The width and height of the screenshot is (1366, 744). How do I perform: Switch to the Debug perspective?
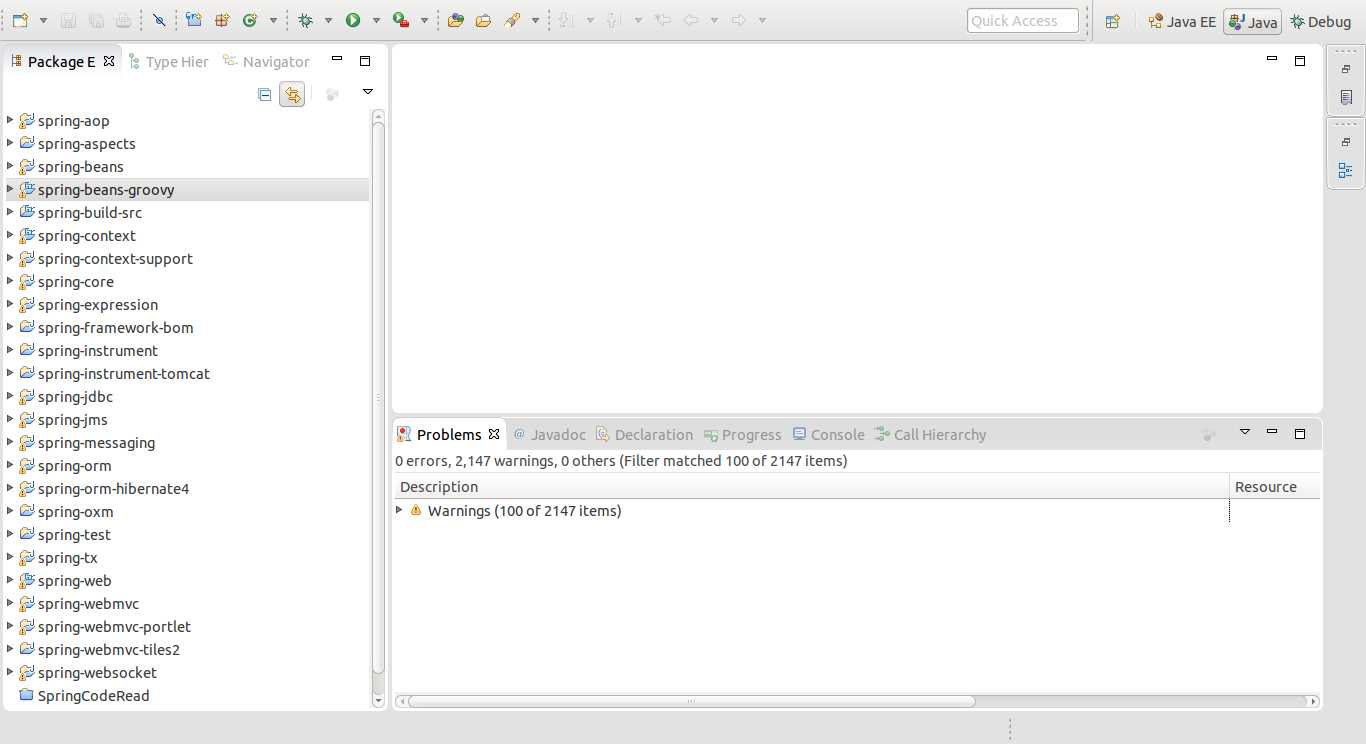pyautogui.click(x=1320, y=21)
